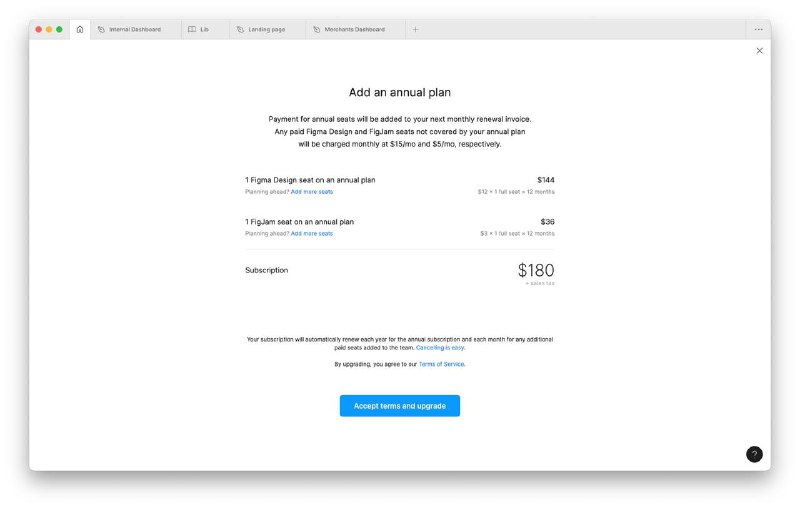Open the three-dot overflow menu
Viewport: 800px width, 509px height.
(x=759, y=30)
